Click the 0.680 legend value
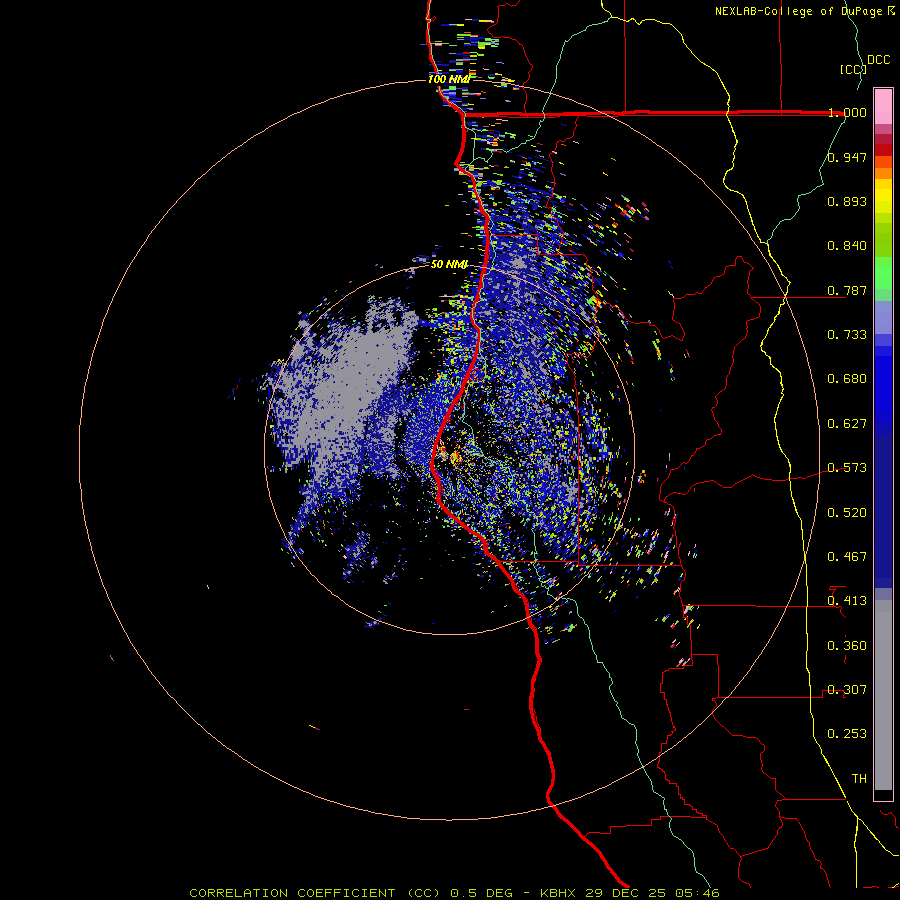900x900 pixels. [x=847, y=379]
